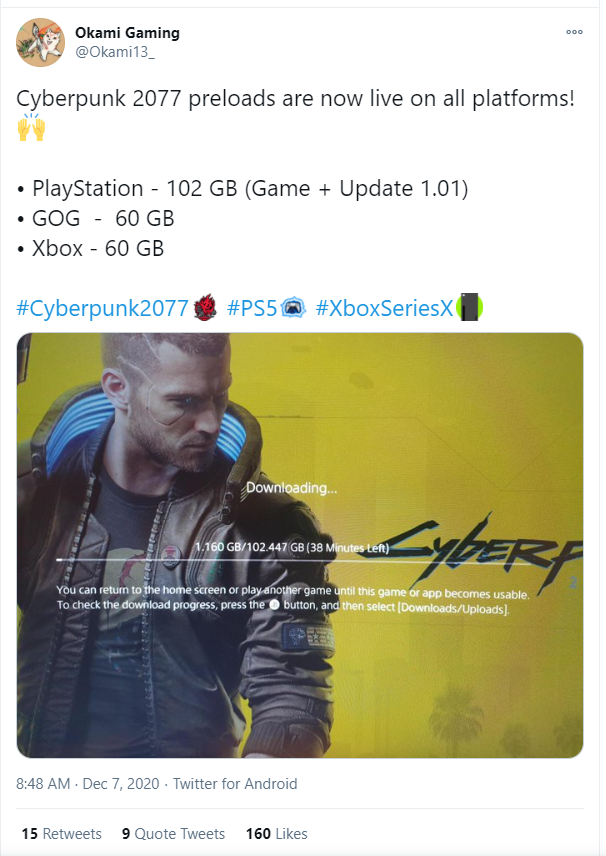Click the Cyberpunk samurai emoji icon

205,308
